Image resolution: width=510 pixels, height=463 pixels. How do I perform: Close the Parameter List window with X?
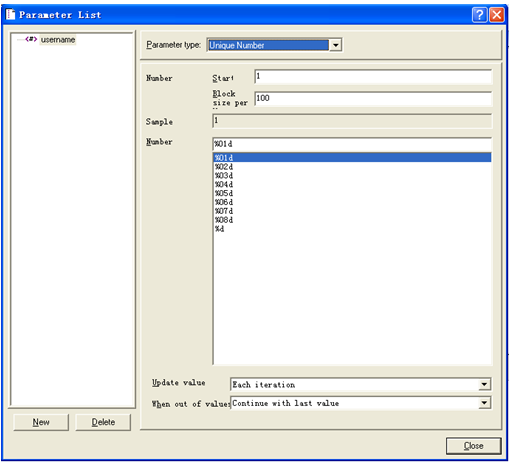tap(497, 15)
